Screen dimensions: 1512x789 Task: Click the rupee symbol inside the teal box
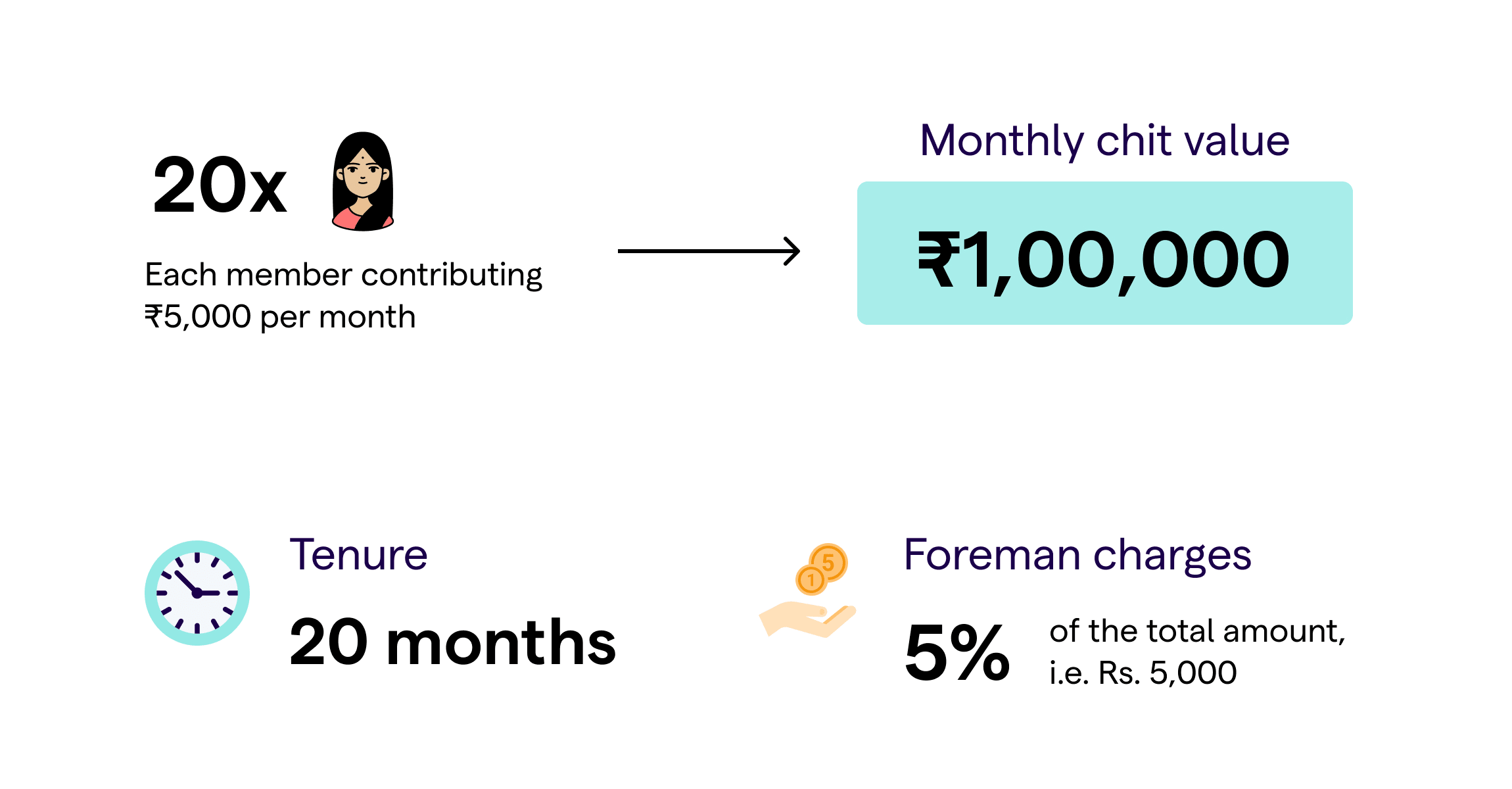click(937, 260)
